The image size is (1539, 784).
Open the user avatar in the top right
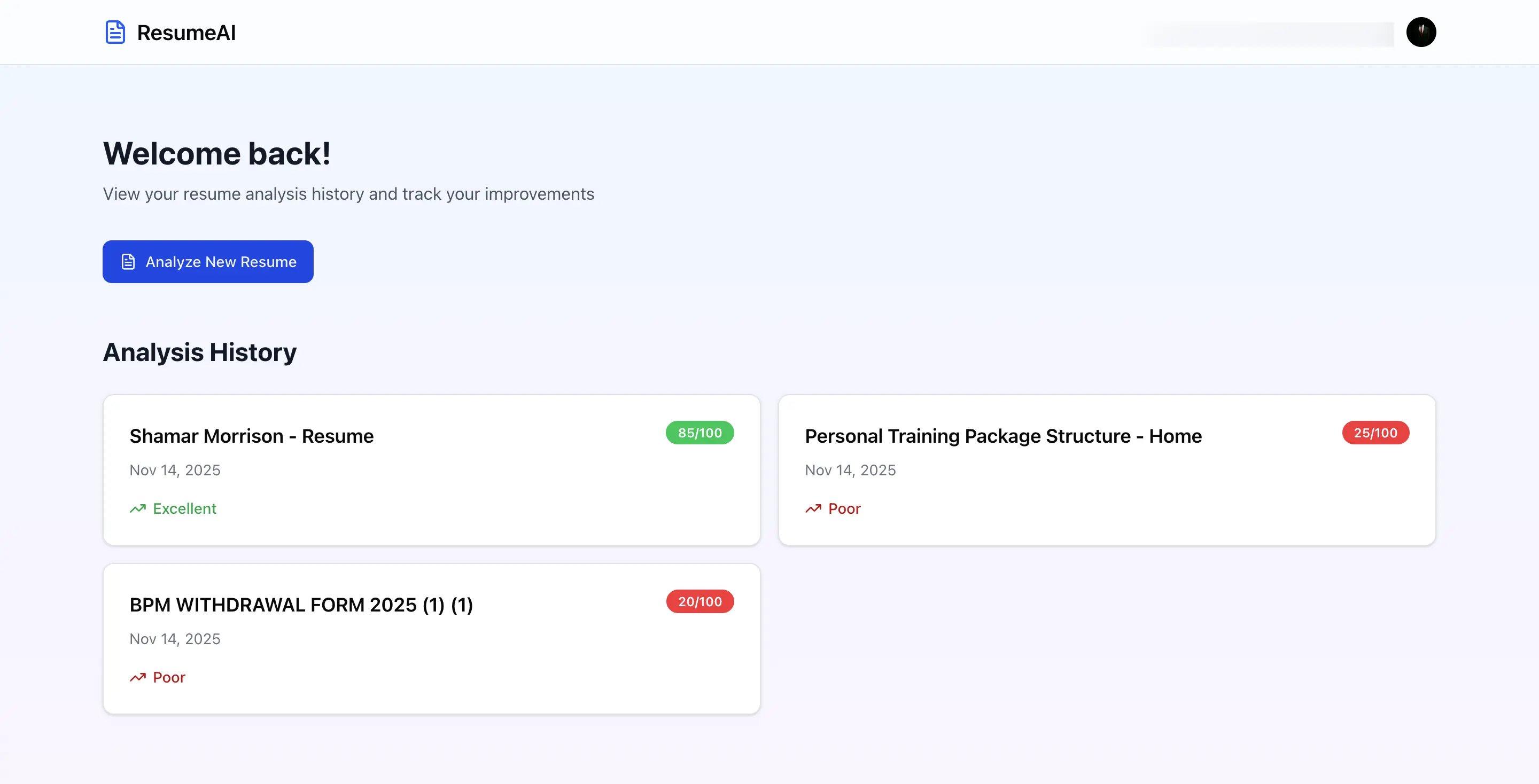pos(1422,32)
